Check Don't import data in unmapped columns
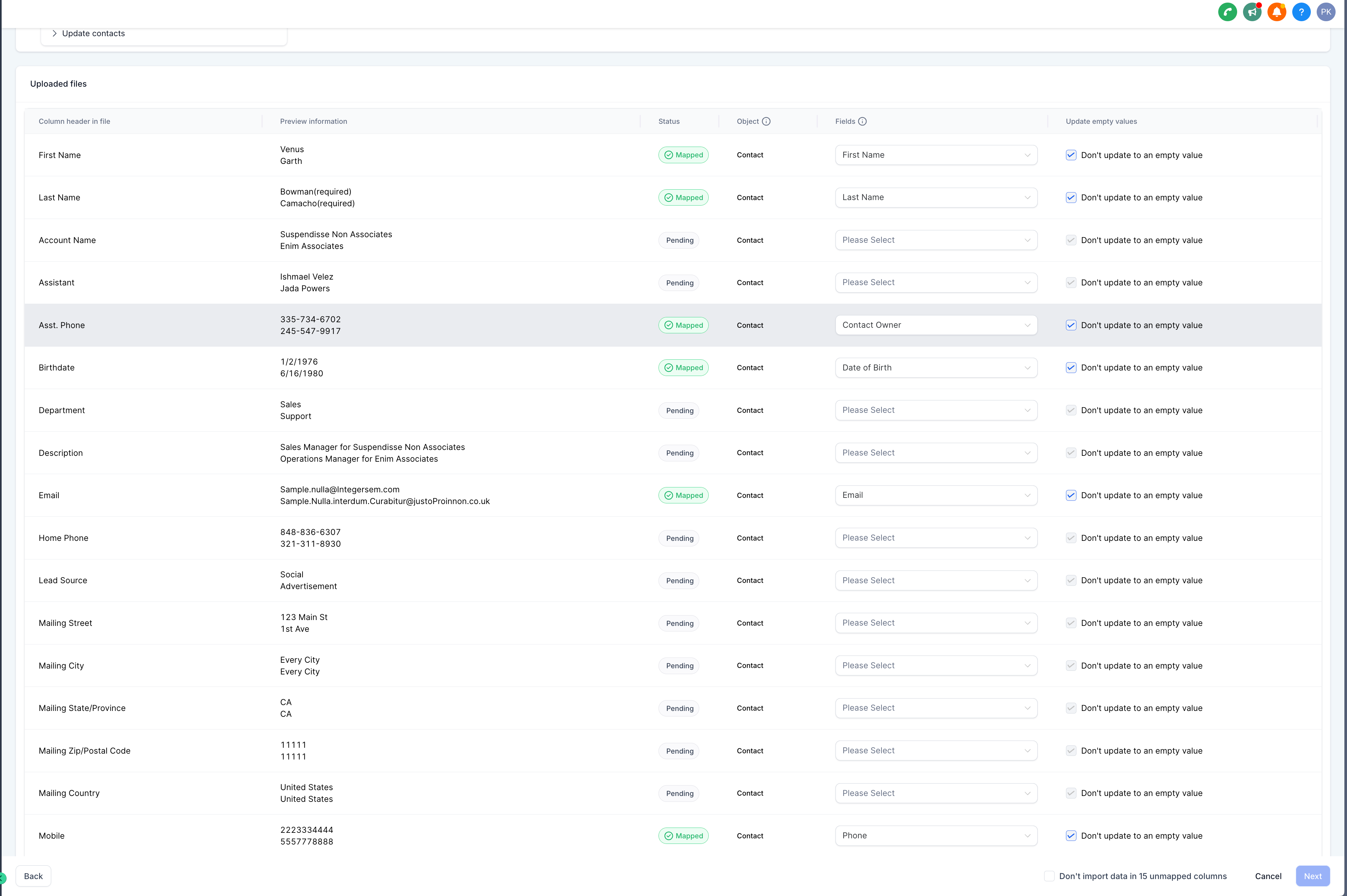This screenshot has height=896, width=1347. pyautogui.click(x=1049, y=876)
